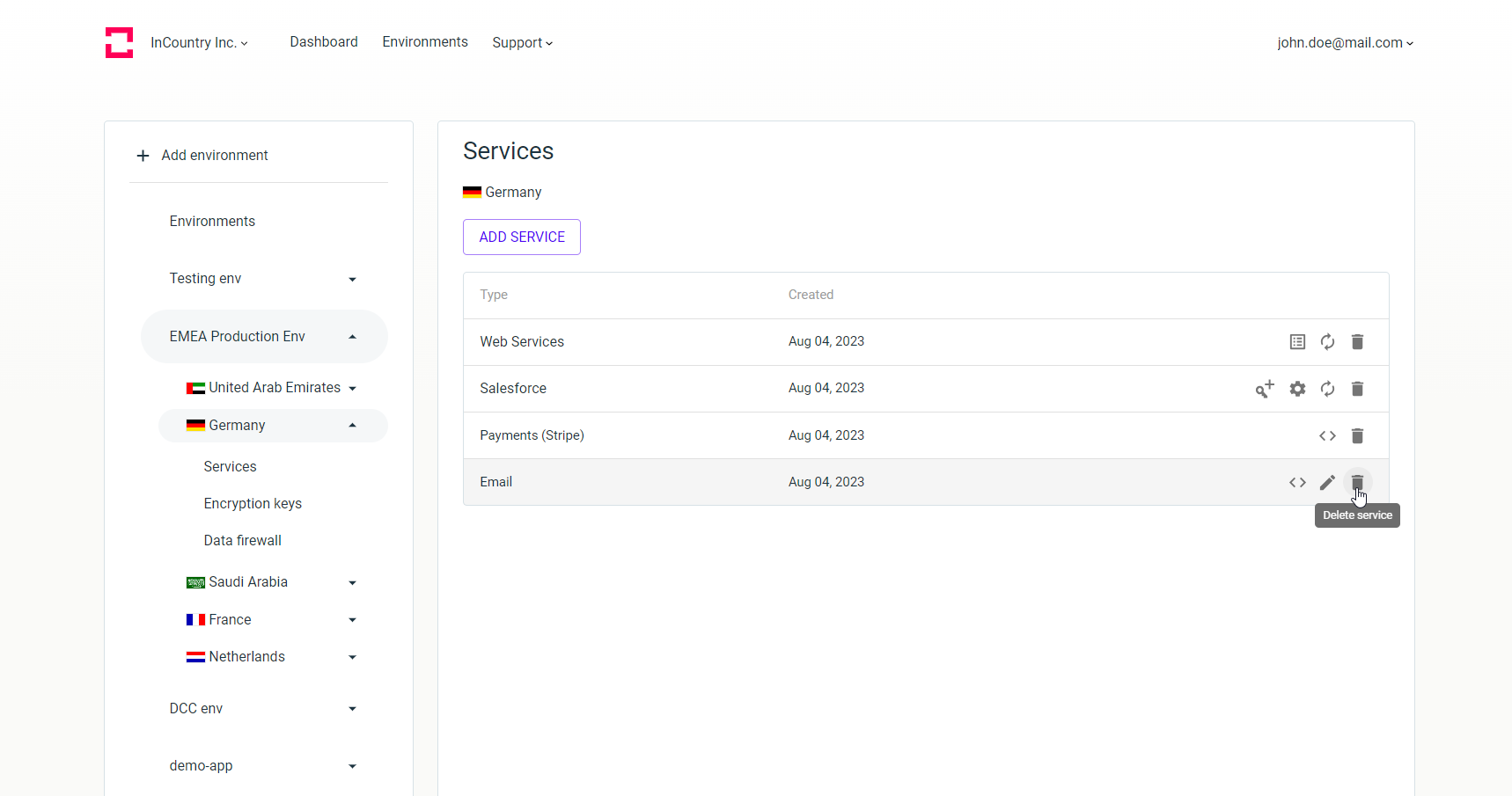Delete the Salesforce service
This screenshot has width=1512, height=796.
tap(1357, 389)
